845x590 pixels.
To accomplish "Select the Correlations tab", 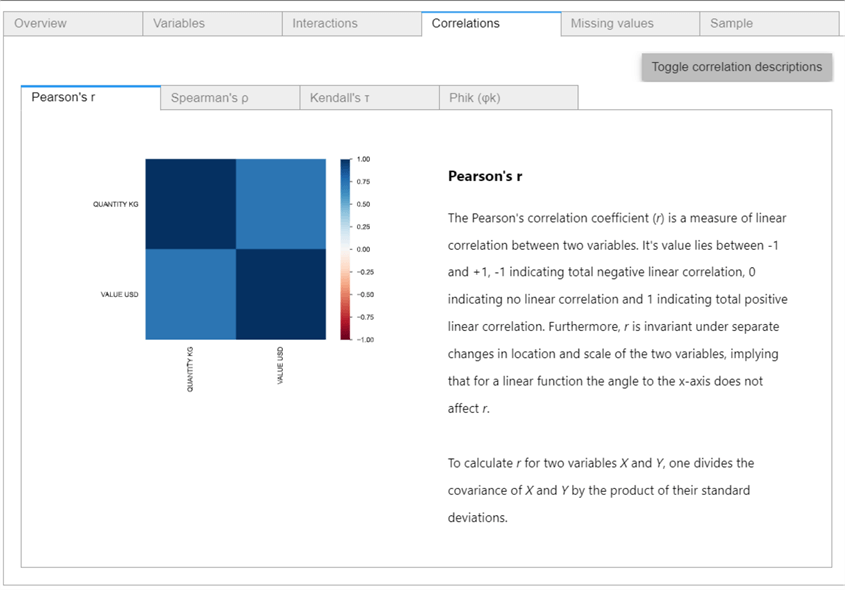I will 466,23.
